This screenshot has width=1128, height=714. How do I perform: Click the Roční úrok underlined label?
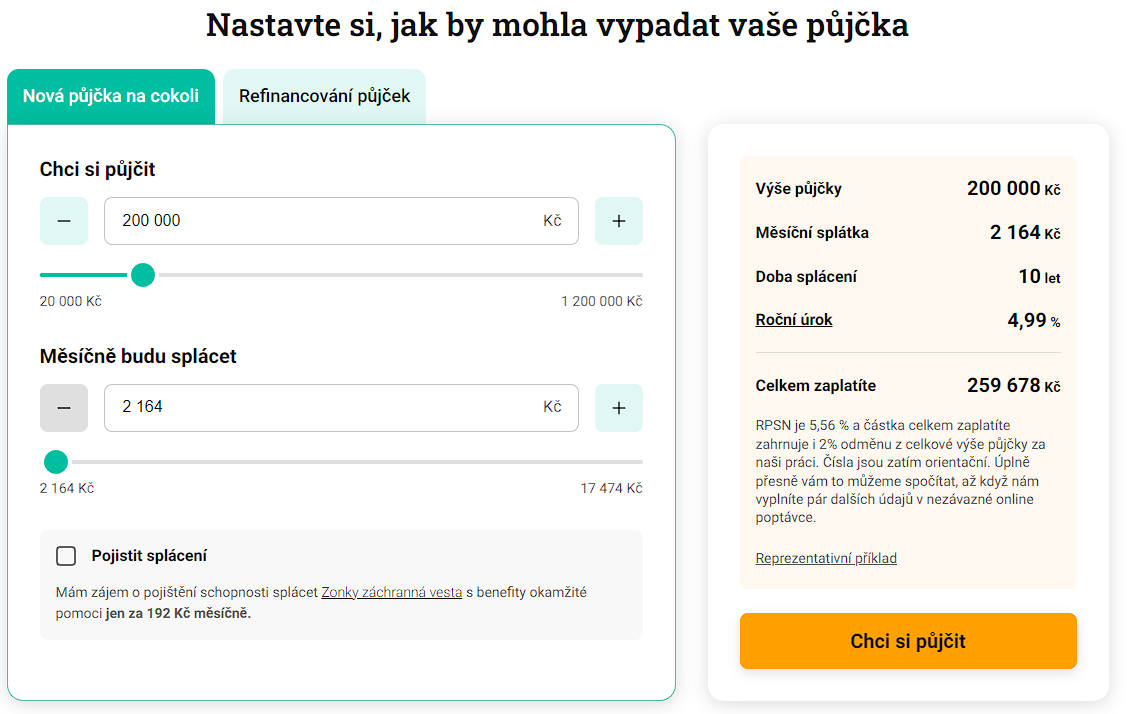(x=793, y=319)
